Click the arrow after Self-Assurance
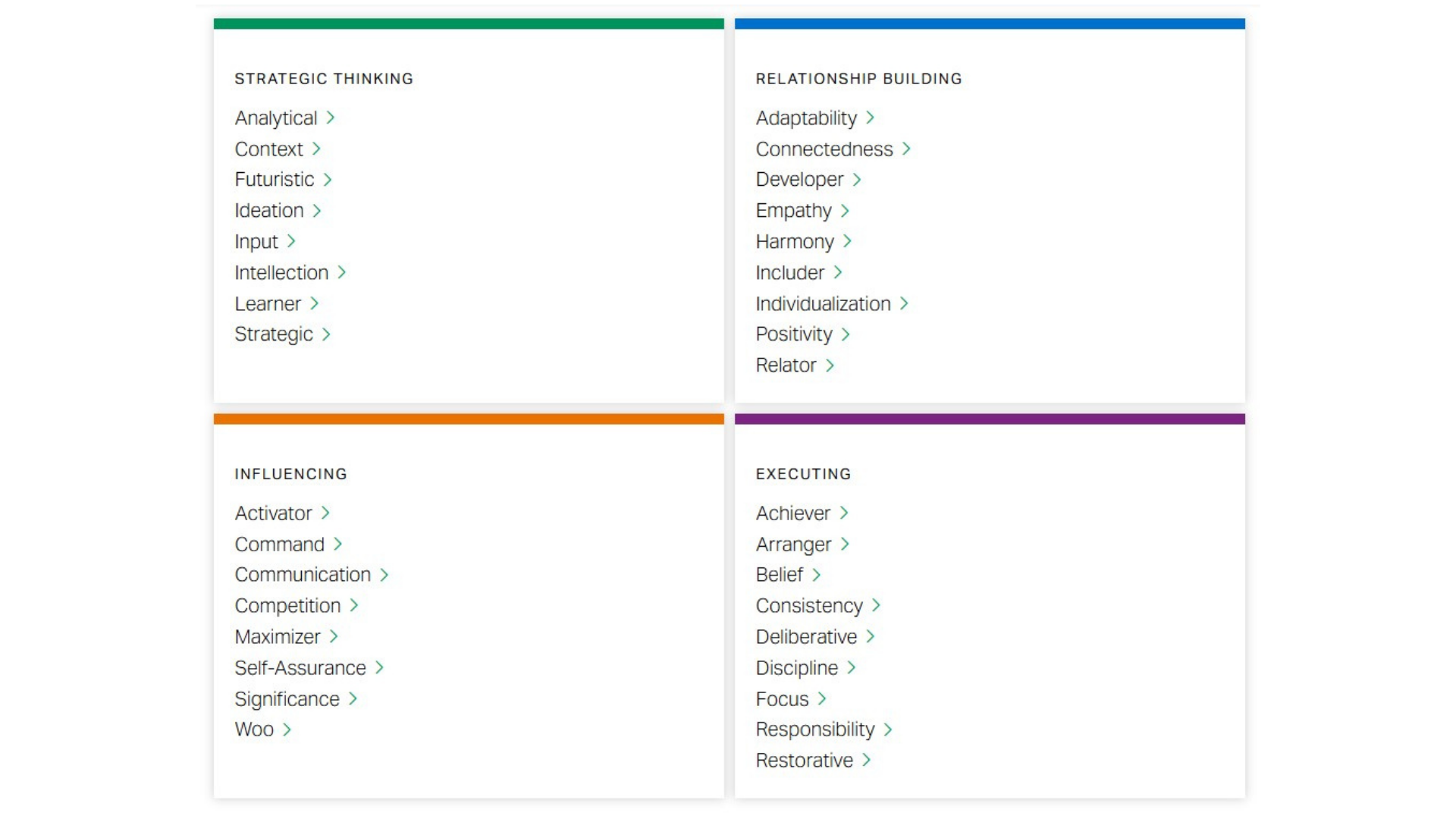 tap(380, 668)
